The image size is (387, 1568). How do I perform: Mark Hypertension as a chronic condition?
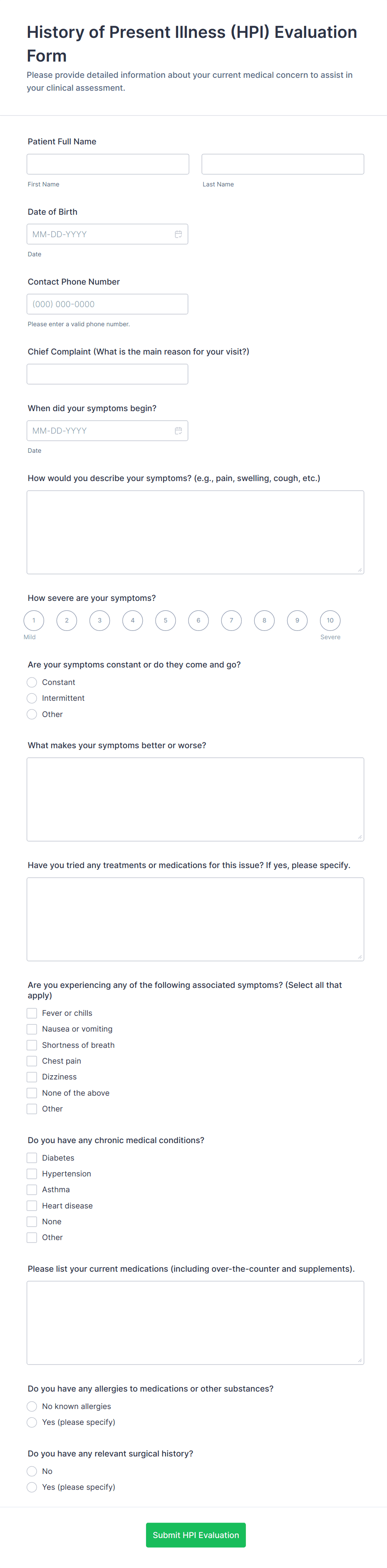click(32, 1174)
